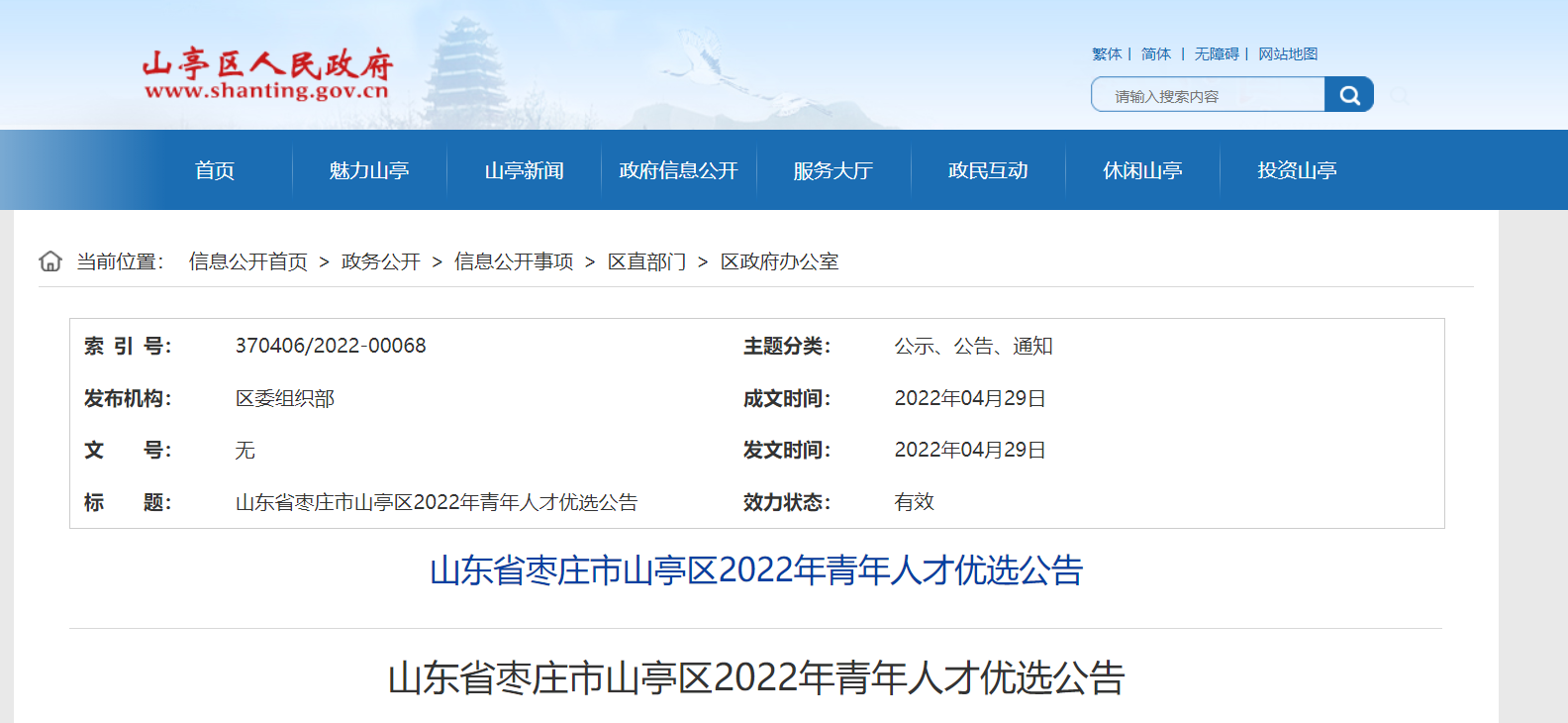The height and width of the screenshot is (723, 1568).
Task: Click the blue search magnifier button
Action: [x=1349, y=95]
